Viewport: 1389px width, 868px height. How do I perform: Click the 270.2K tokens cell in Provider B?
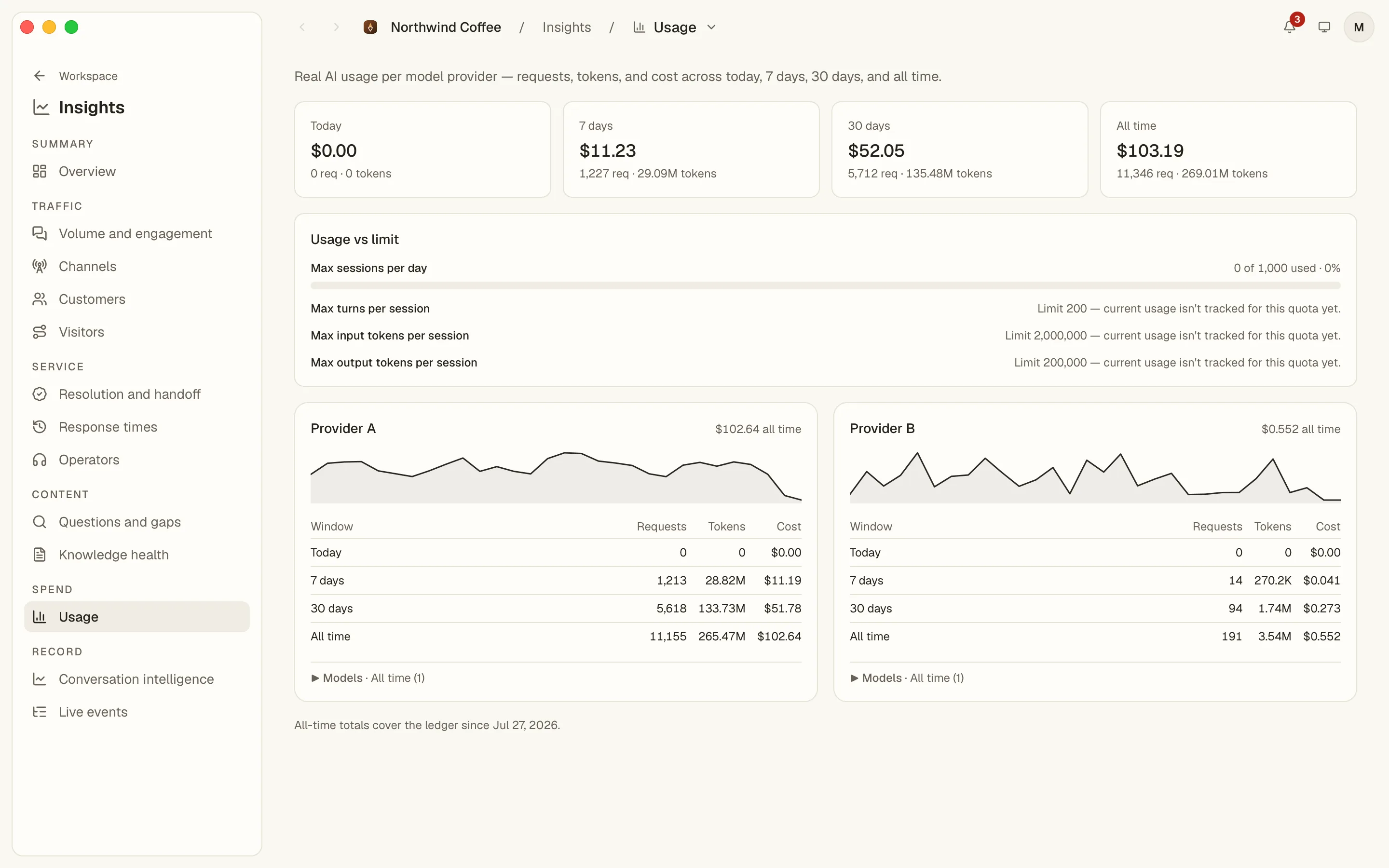[x=1272, y=580]
